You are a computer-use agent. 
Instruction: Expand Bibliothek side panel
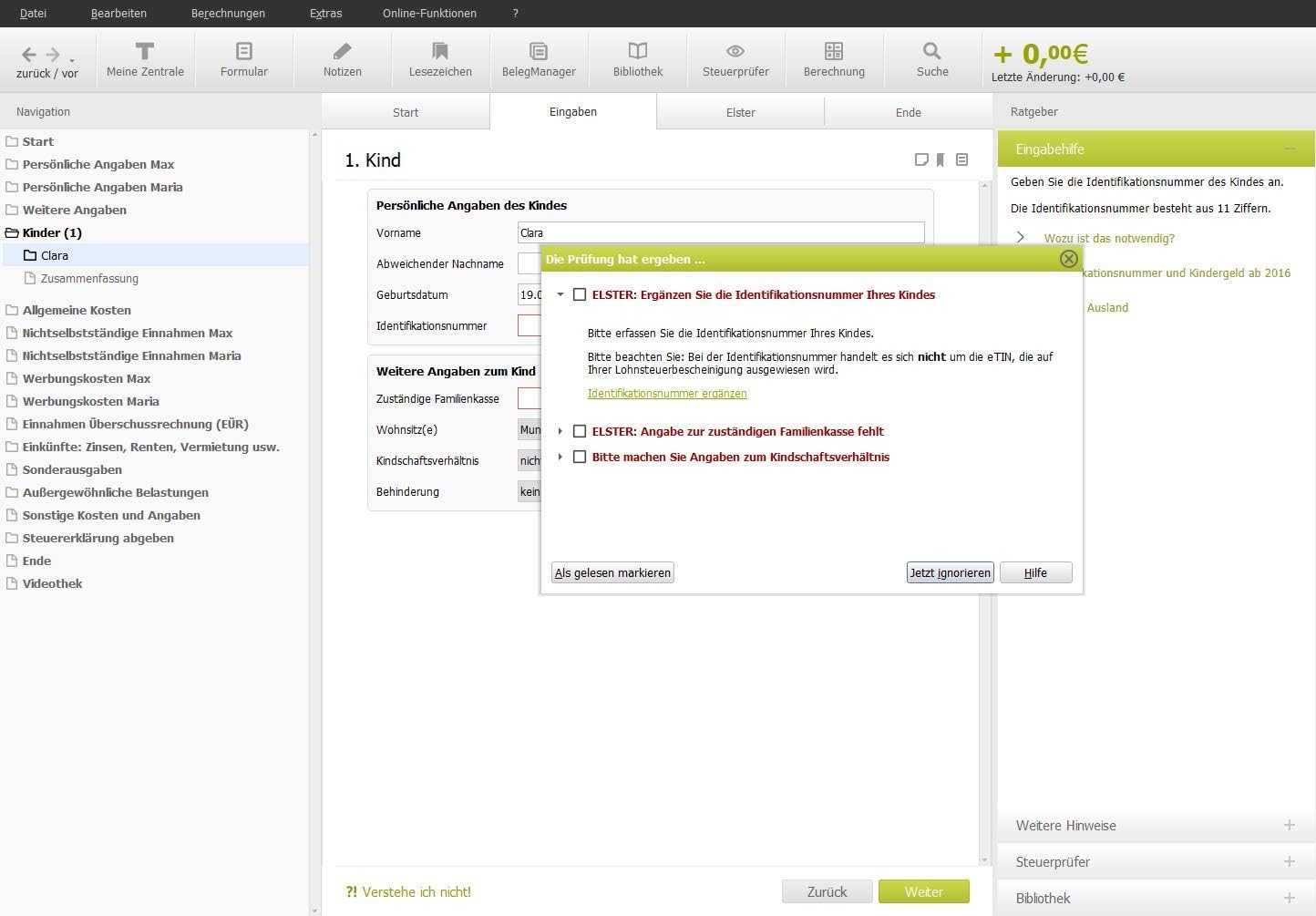click(x=1290, y=898)
